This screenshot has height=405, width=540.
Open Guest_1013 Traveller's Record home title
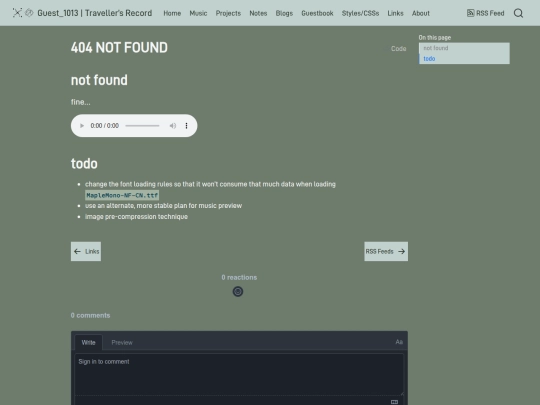coord(95,13)
